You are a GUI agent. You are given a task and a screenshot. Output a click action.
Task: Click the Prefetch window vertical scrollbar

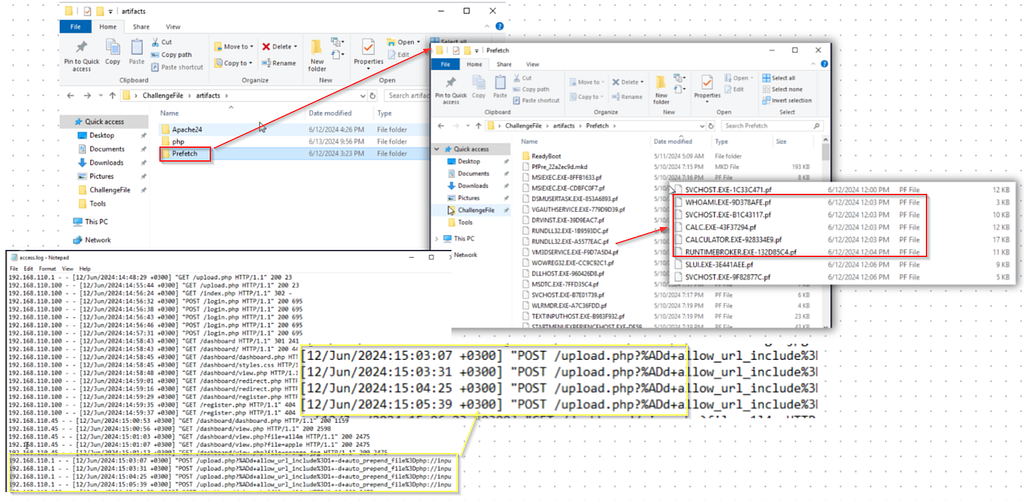(x=825, y=232)
